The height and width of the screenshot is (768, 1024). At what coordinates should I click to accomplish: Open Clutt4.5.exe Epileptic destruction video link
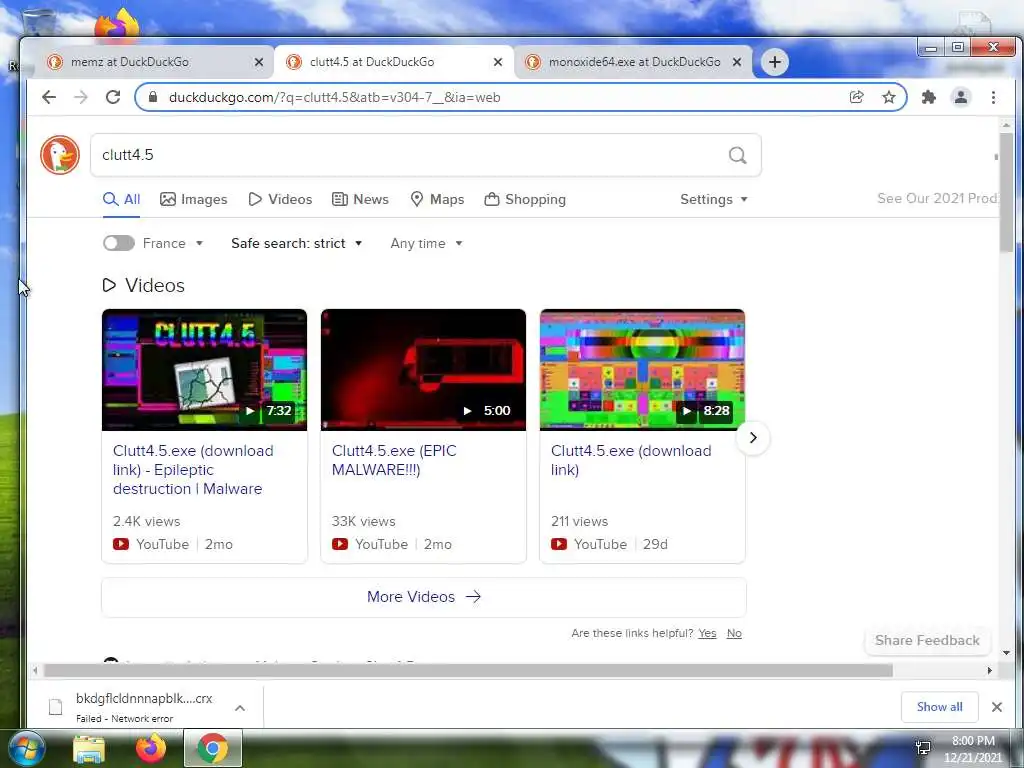coord(193,470)
